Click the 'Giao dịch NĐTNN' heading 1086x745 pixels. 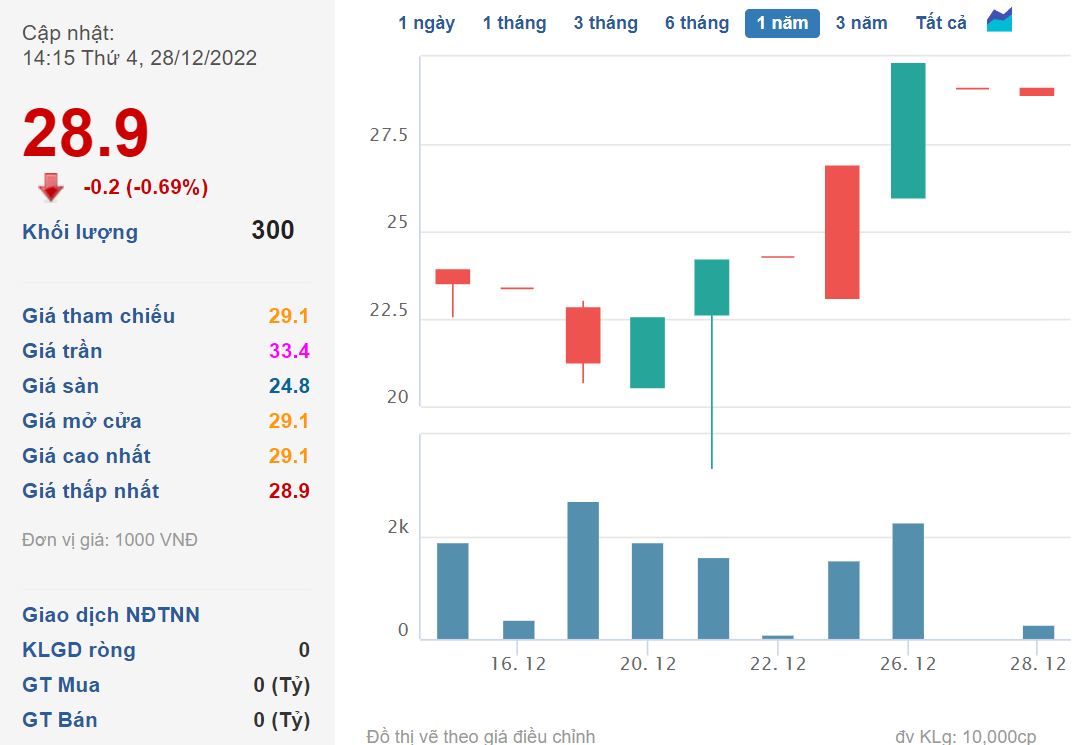[111, 615]
